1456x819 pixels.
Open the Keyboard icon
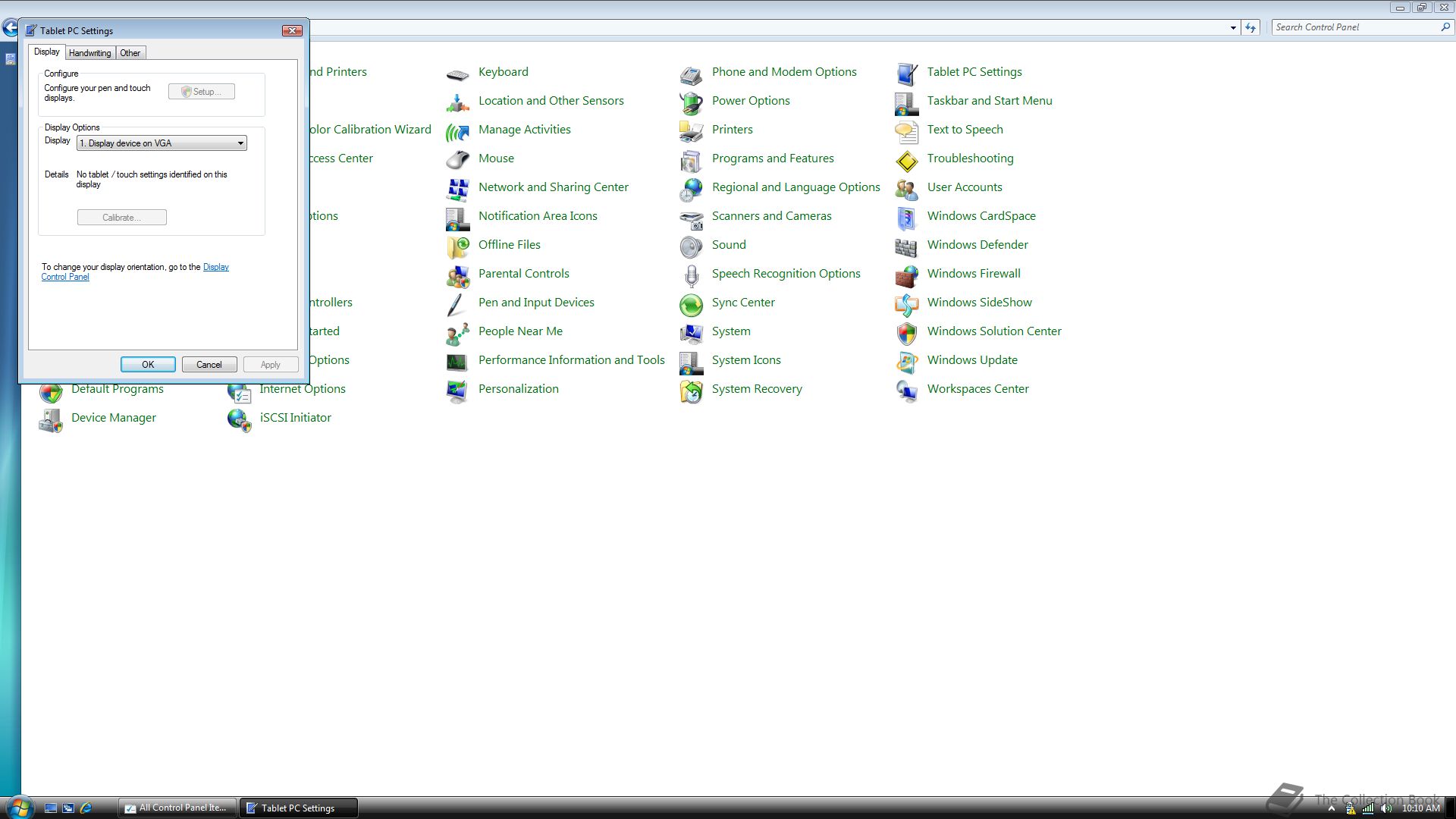457,74
